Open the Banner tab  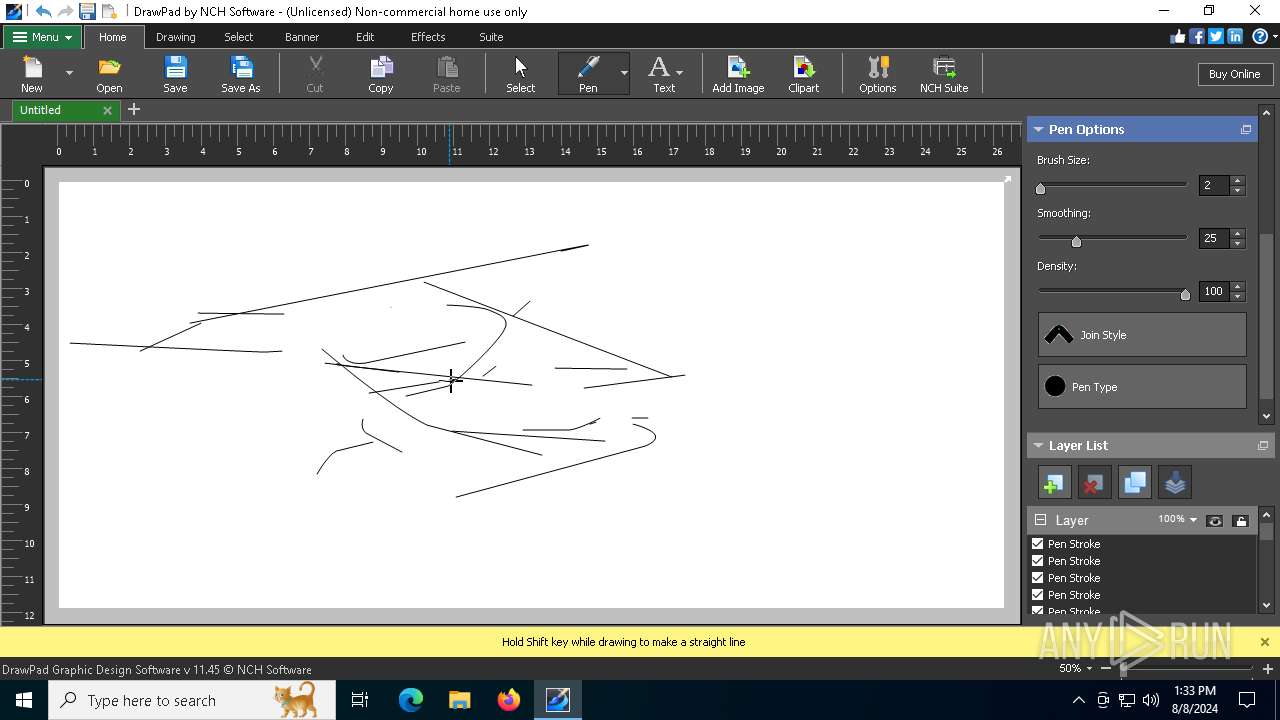tap(302, 37)
